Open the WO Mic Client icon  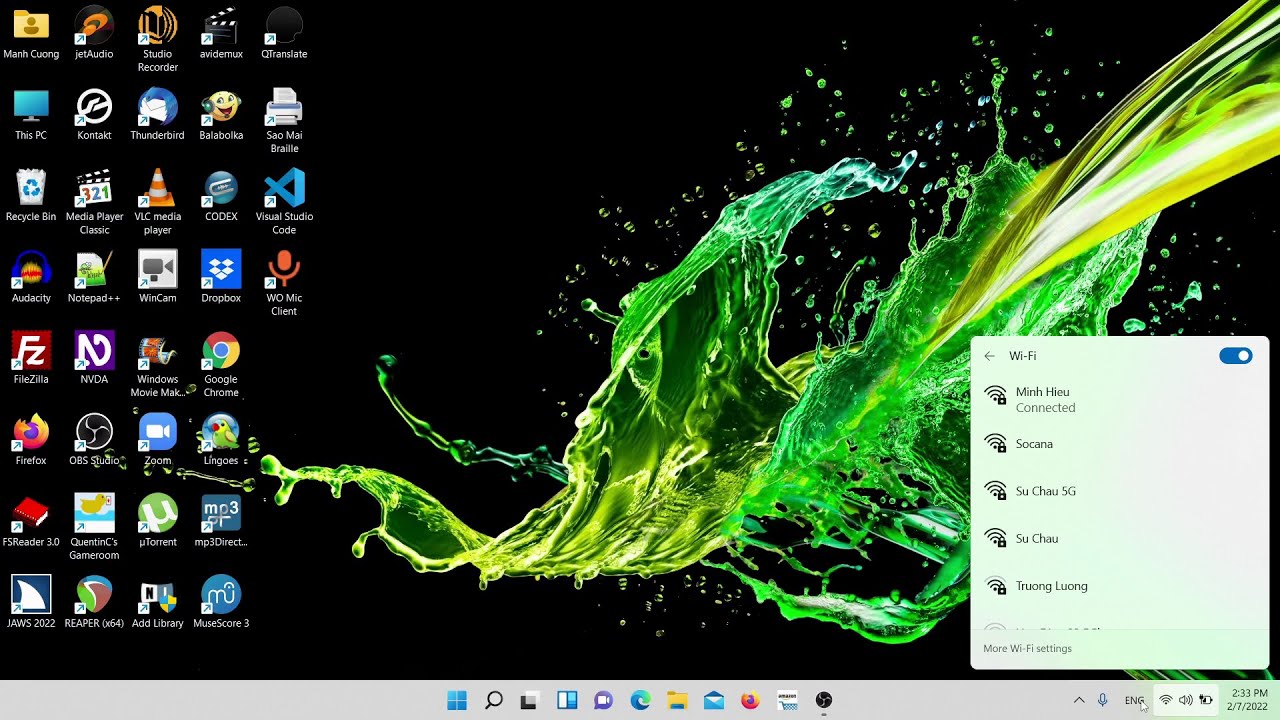pos(284,284)
